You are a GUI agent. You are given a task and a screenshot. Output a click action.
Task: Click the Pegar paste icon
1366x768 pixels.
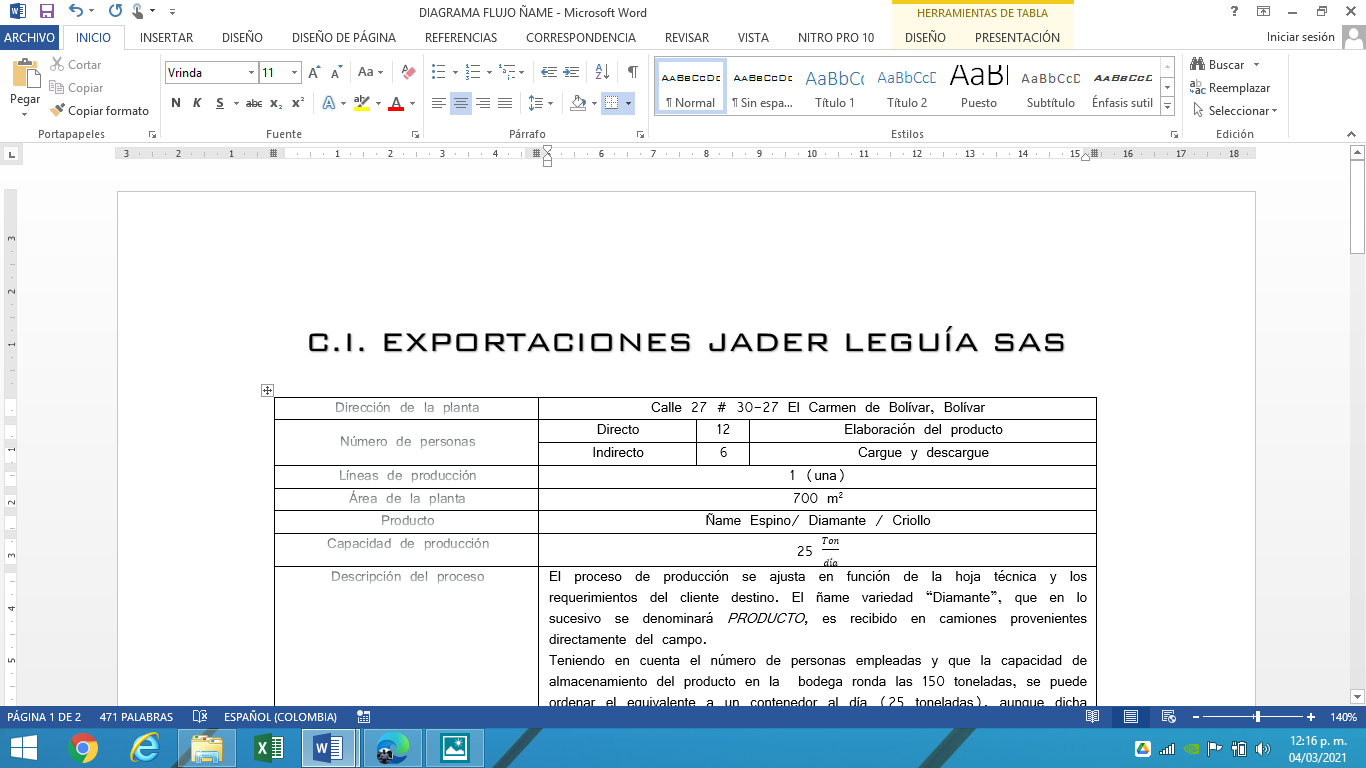[x=25, y=75]
